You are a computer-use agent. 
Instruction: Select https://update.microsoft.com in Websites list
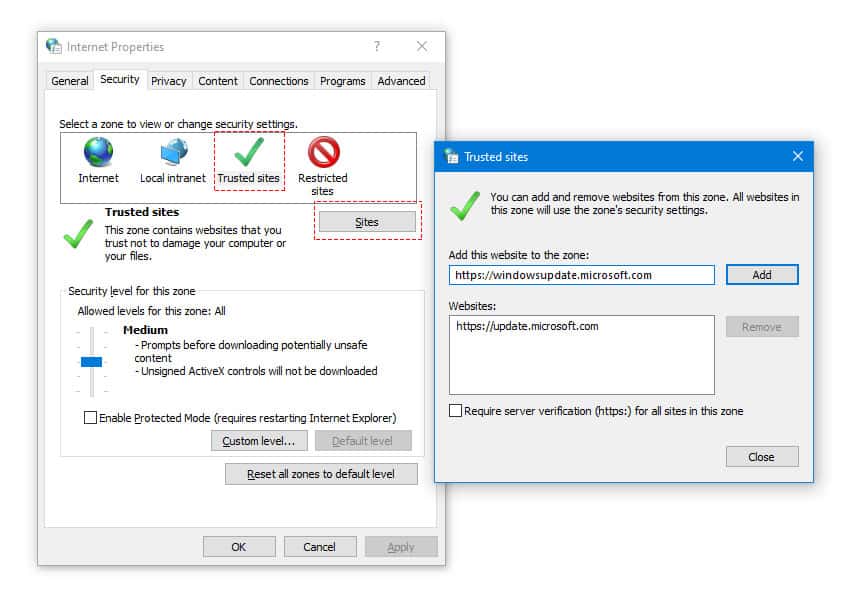coord(527,326)
